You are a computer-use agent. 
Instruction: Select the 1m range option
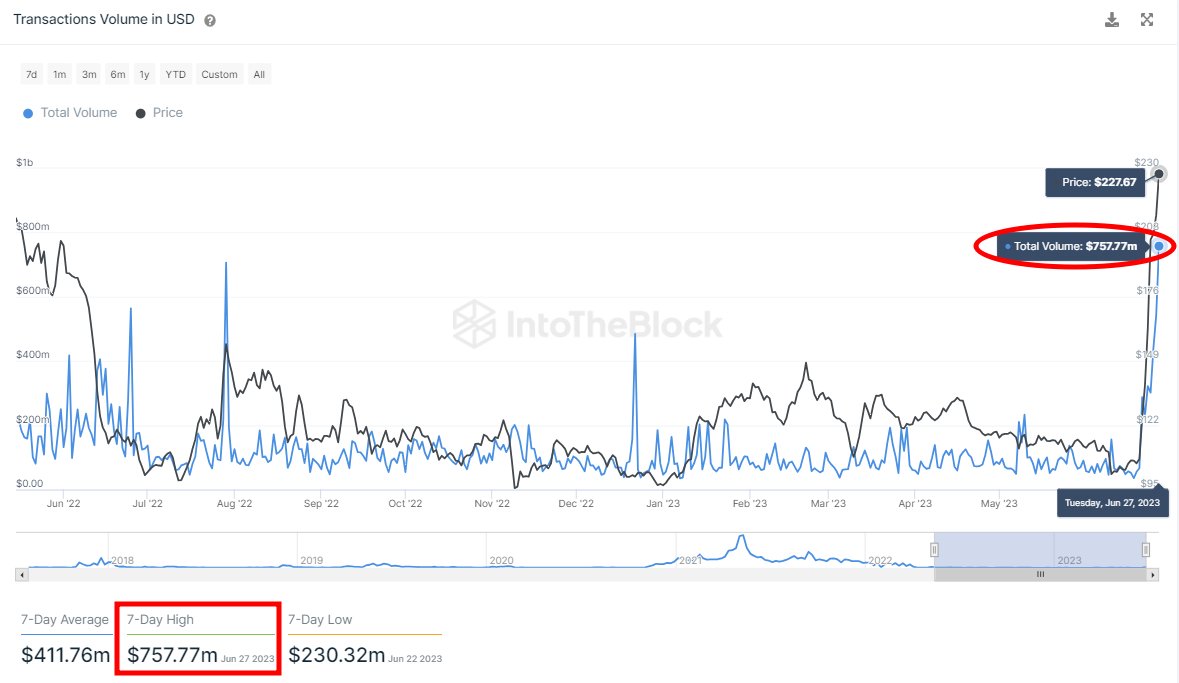pos(59,73)
